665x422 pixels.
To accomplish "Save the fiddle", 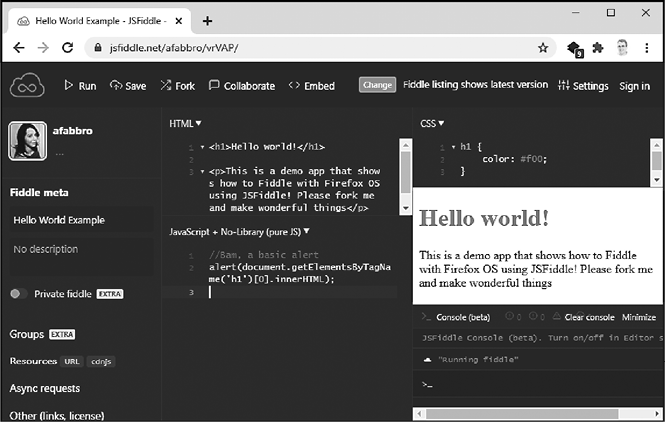I will [128, 86].
